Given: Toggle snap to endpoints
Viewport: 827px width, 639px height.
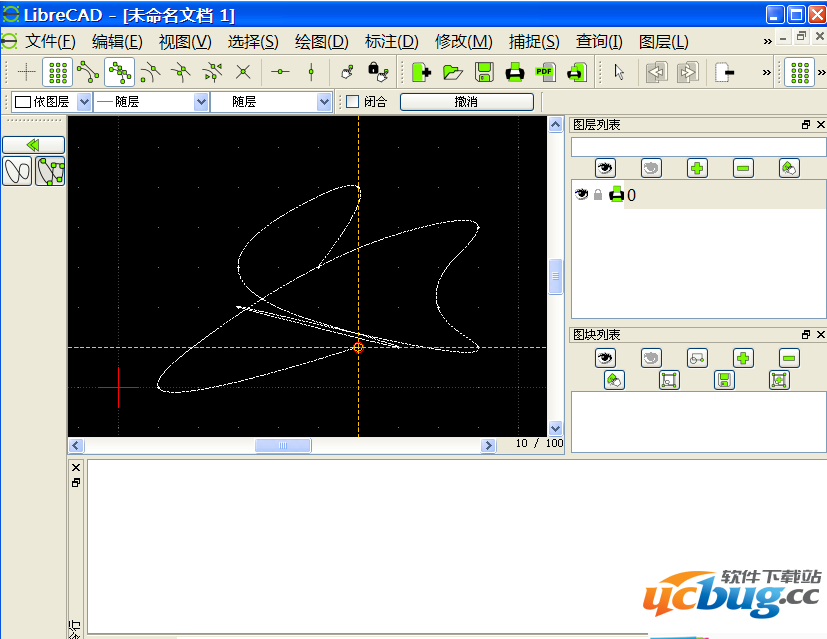Looking at the screenshot, I should tap(88, 72).
